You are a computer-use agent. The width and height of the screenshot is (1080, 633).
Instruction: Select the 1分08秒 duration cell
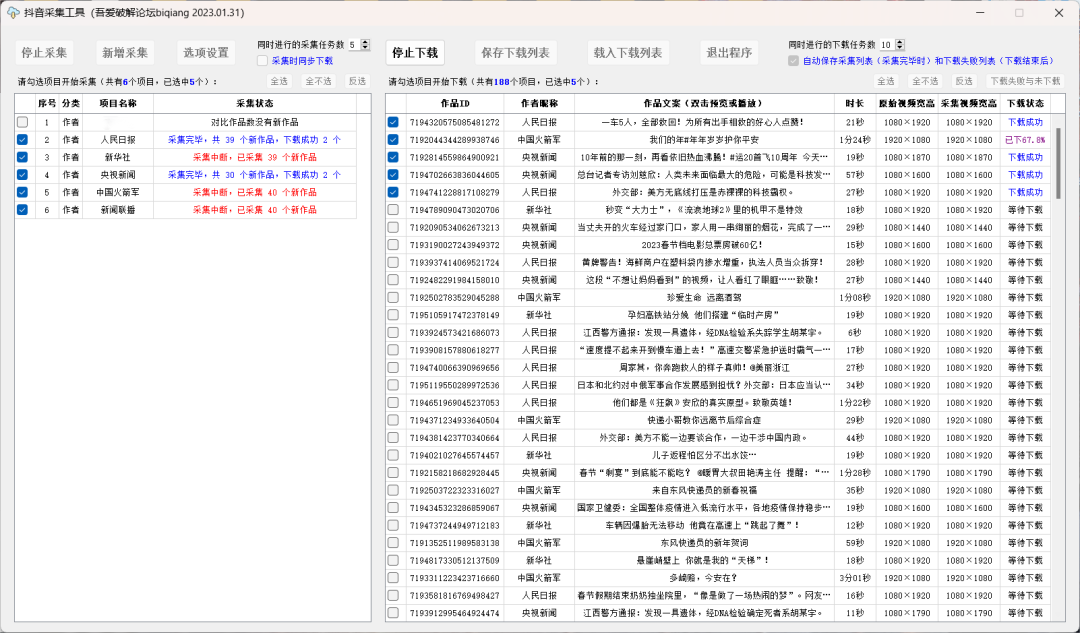855,298
